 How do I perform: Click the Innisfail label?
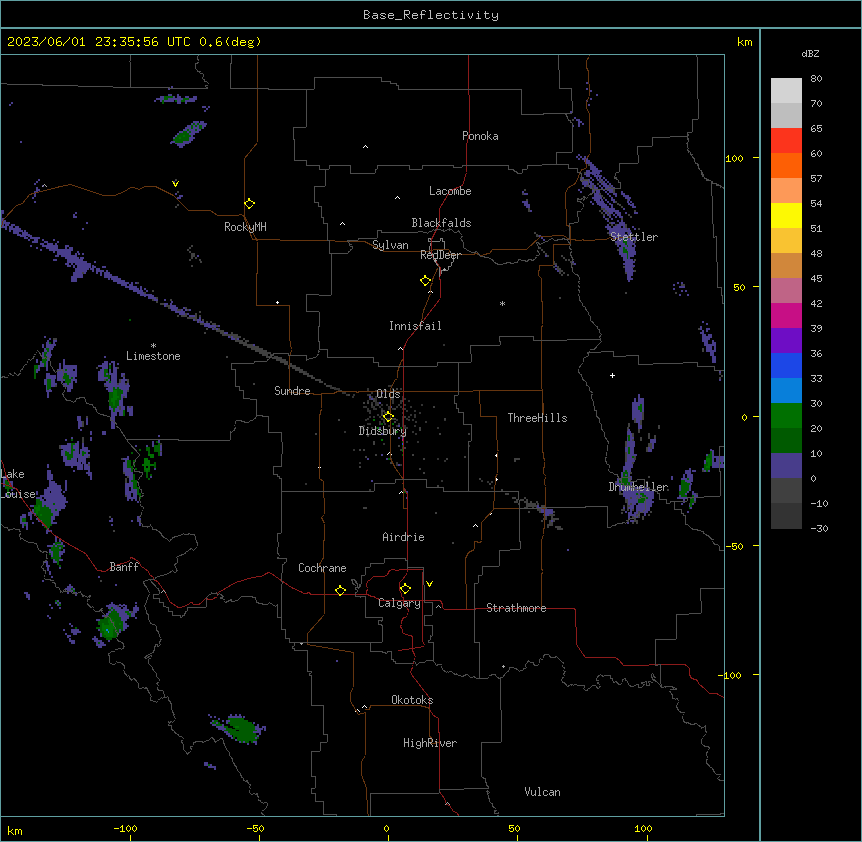(x=415, y=326)
